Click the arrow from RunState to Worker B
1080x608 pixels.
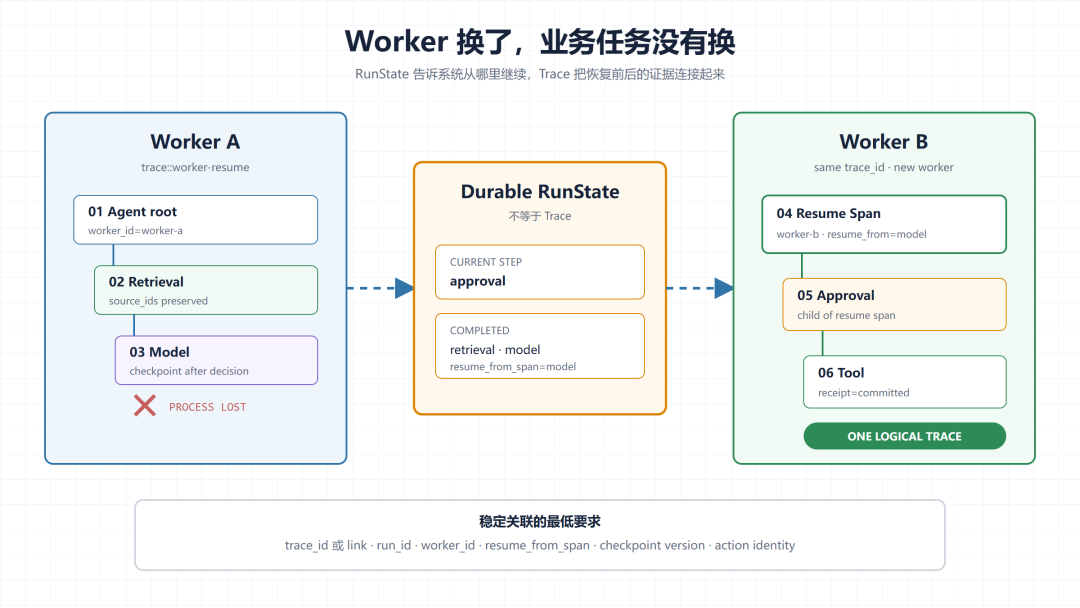tap(700, 288)
